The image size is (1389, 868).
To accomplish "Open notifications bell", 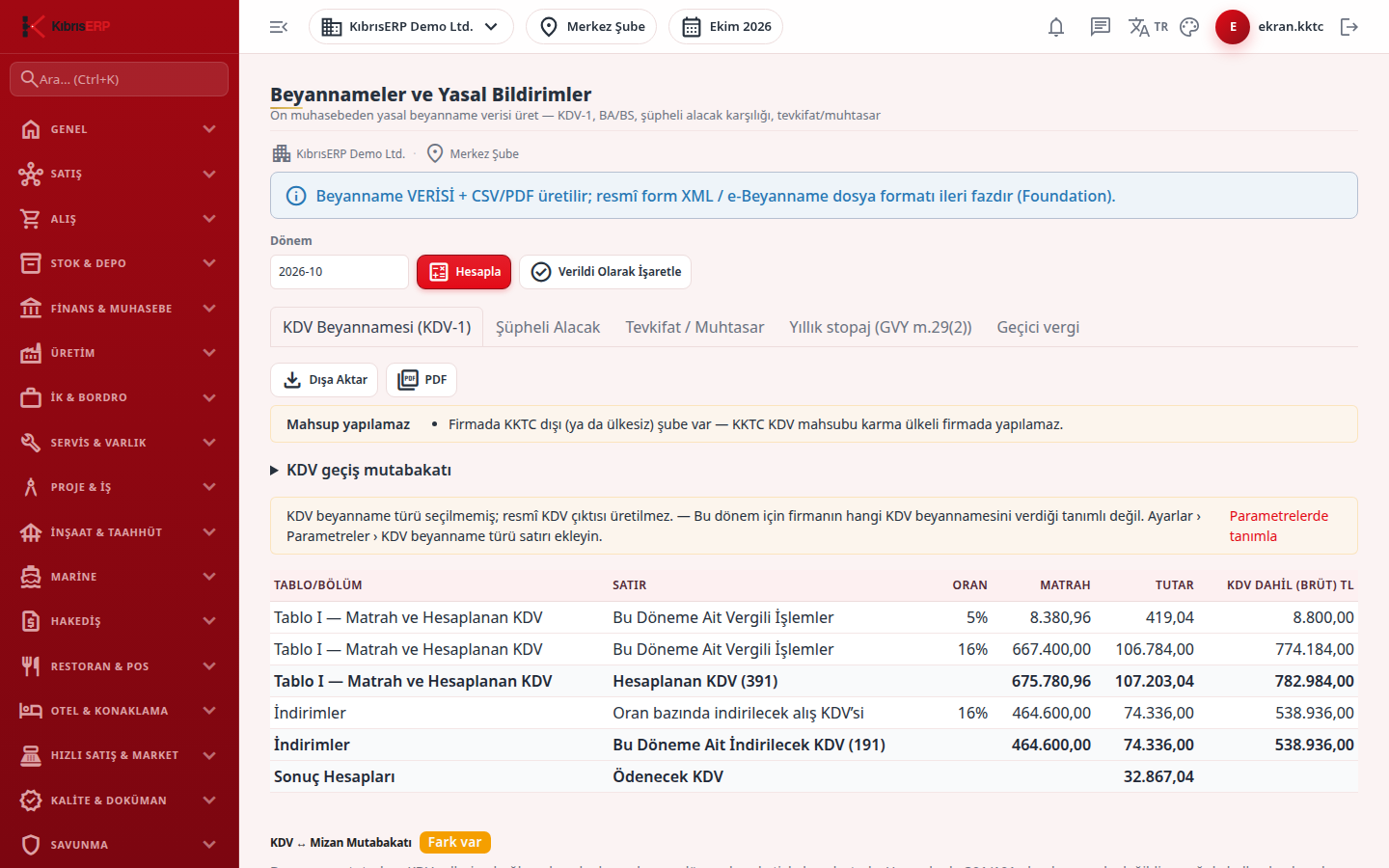I will pos(1056,27).
